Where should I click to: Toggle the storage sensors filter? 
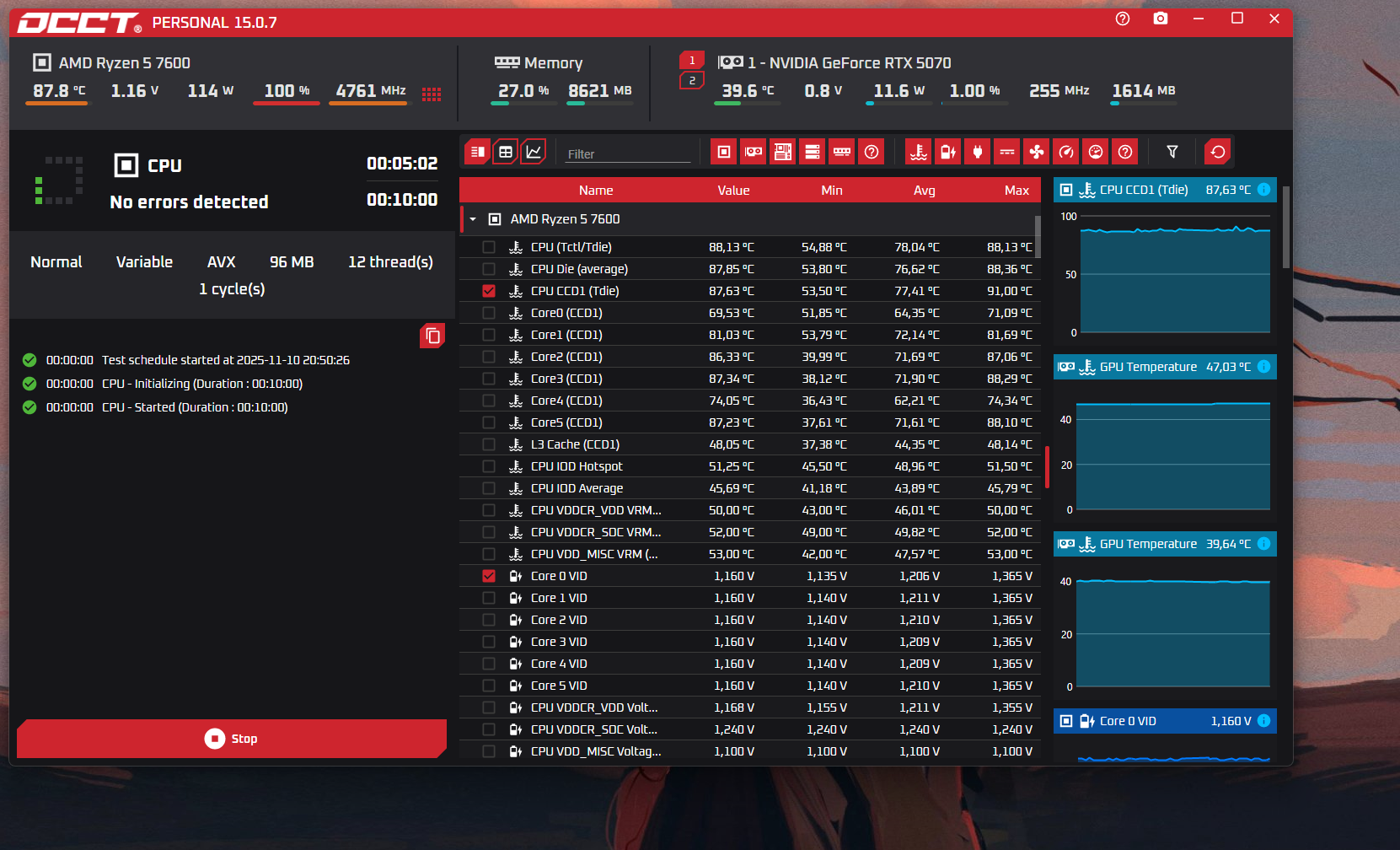(x=813, y=152)
